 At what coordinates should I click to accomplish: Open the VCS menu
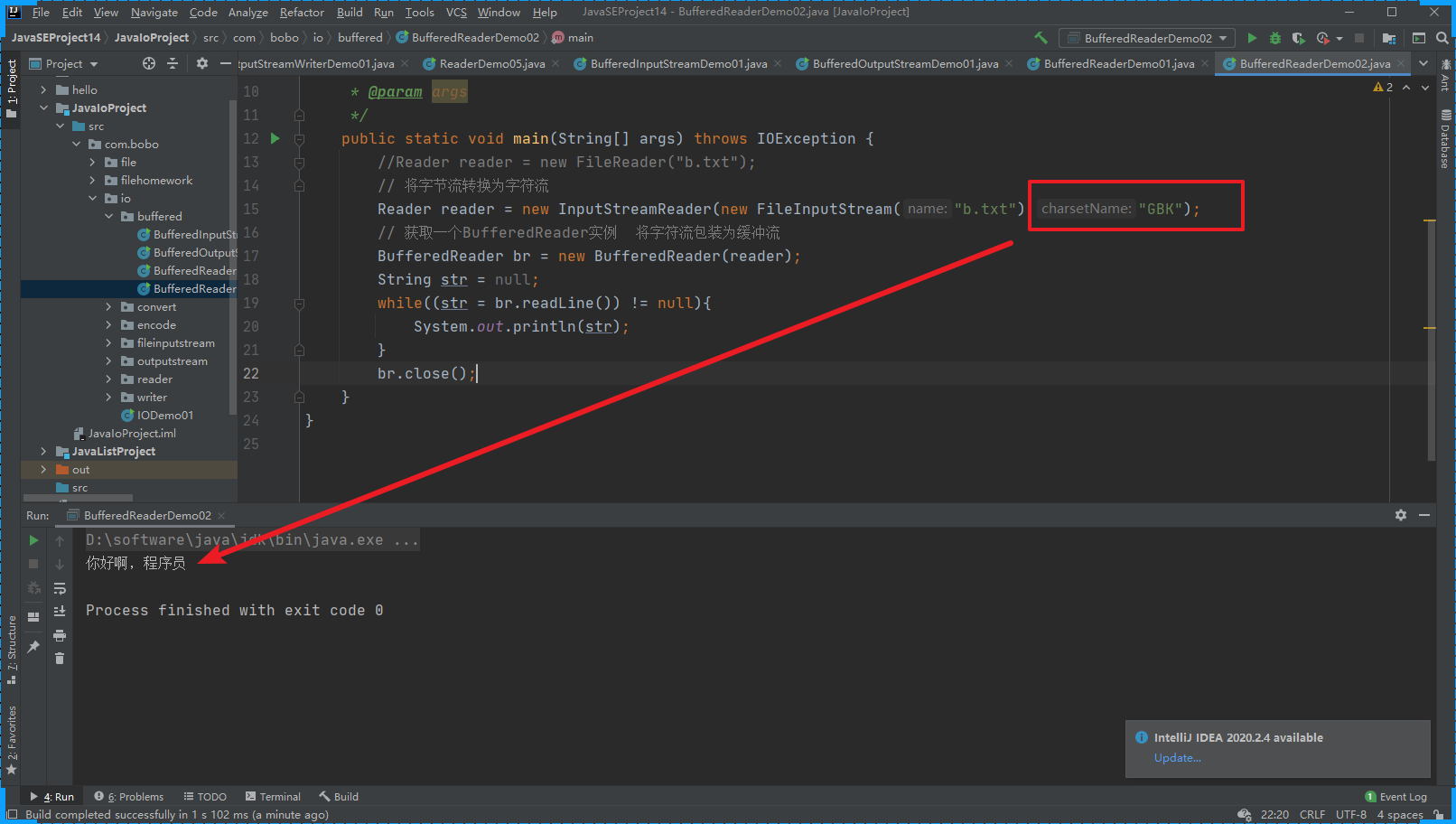[456, 12]
